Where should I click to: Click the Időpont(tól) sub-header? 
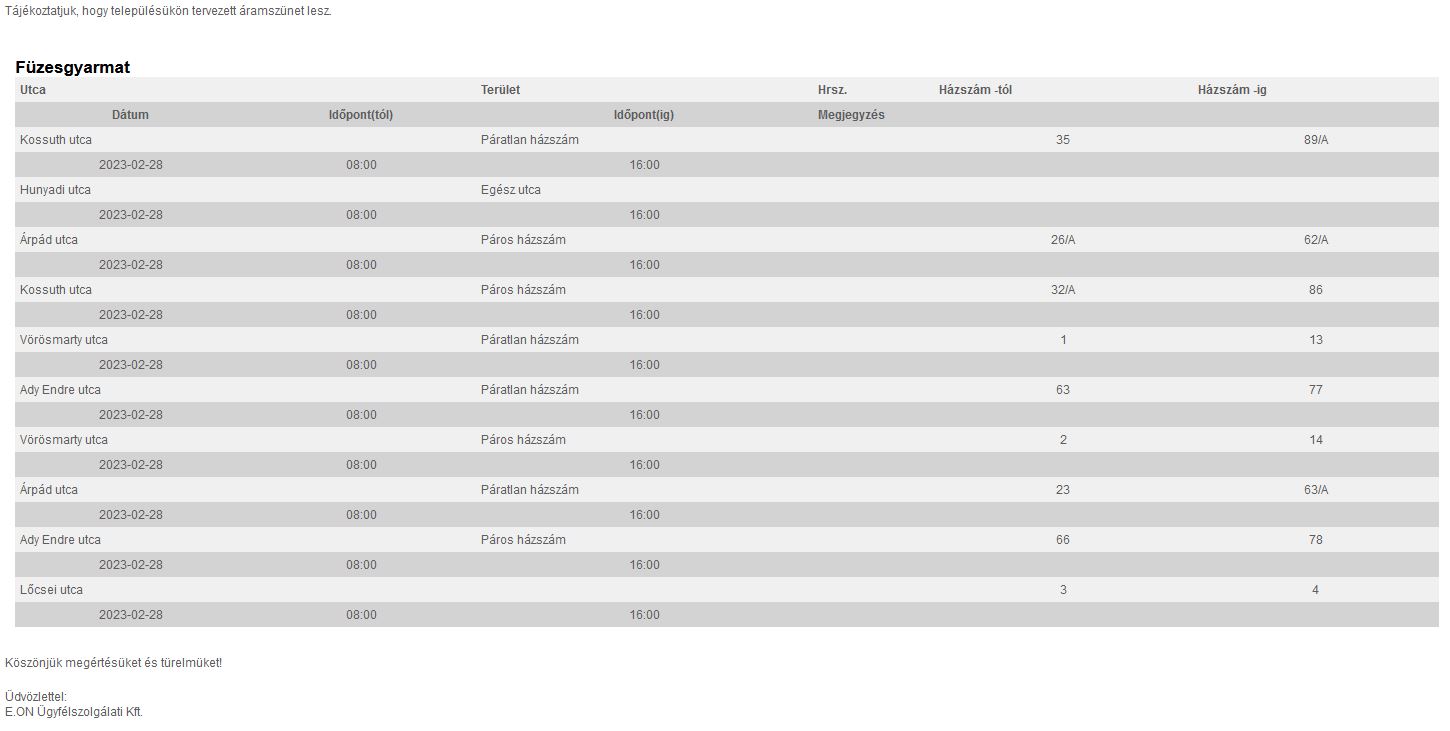(361, 115)
